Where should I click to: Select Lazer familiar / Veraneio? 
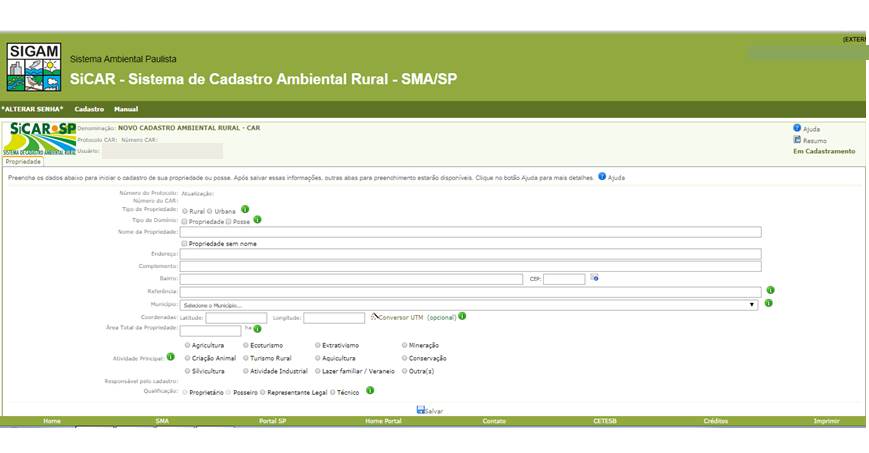pos(318,371)
